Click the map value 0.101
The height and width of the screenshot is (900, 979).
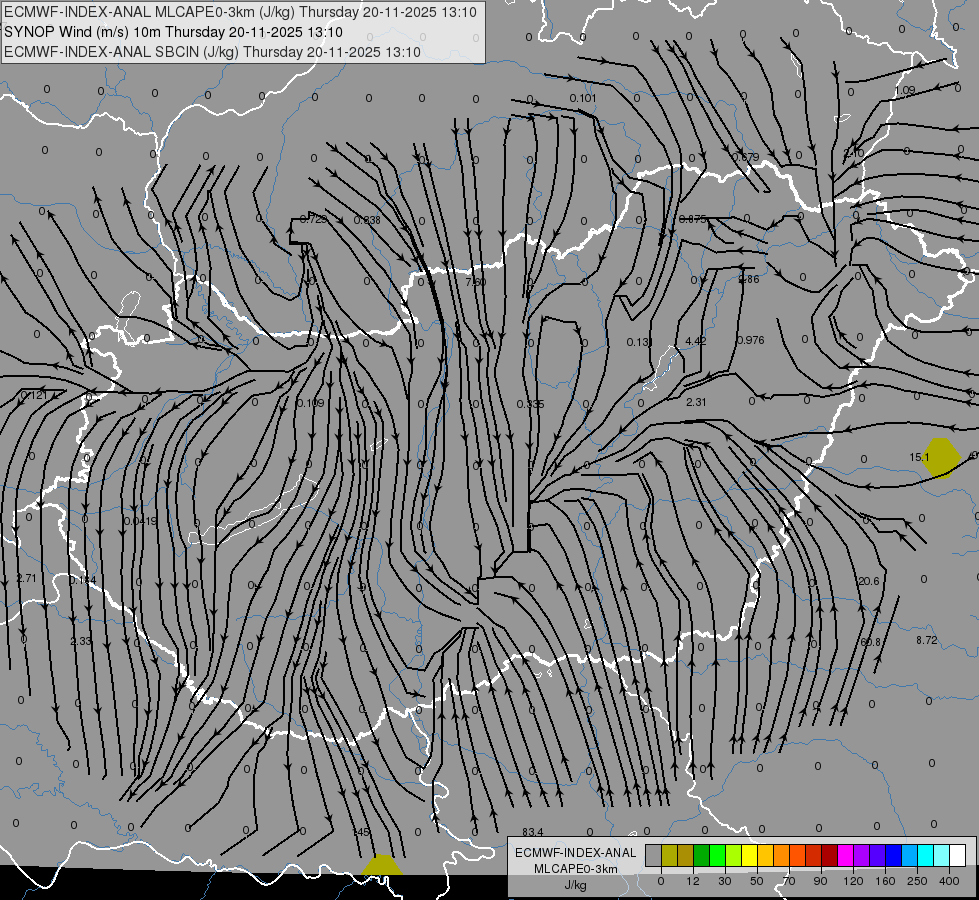[583, 98]
